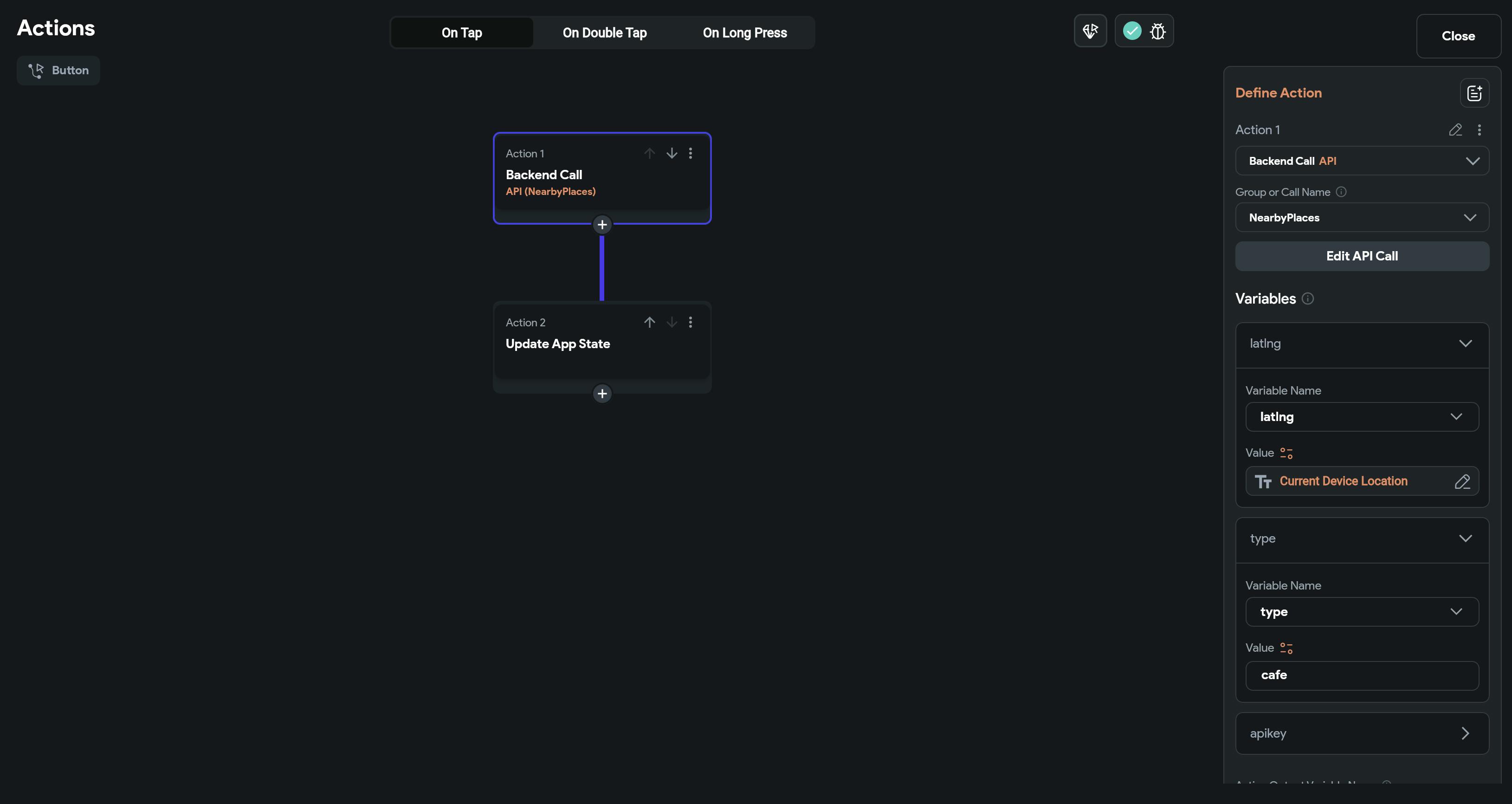The width and height of the screenshot is (1512, 804).
Task: Switch to the On Long Press tab
Action: (x=744, y=33)
